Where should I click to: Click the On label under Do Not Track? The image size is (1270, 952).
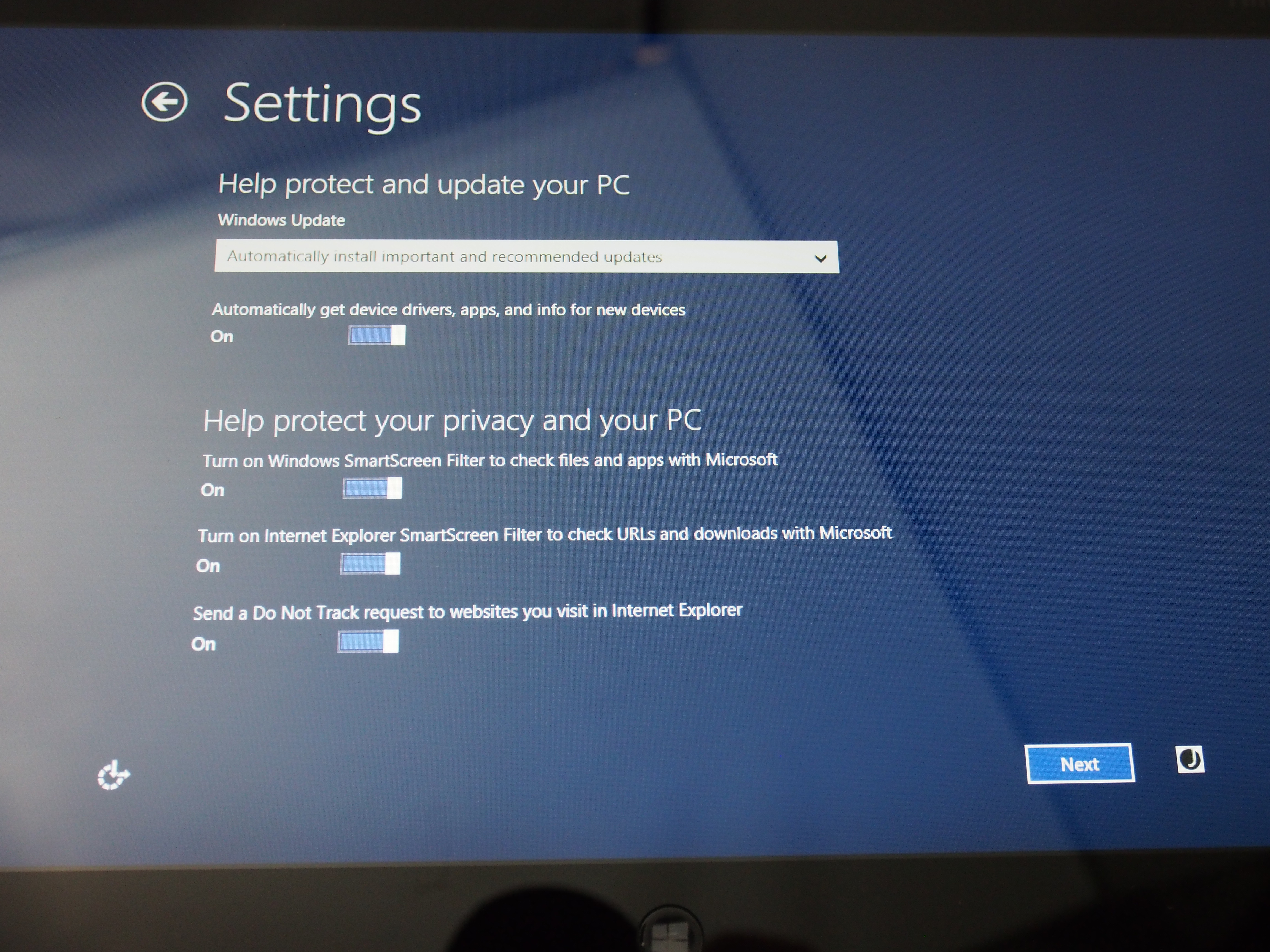(203, 644)
